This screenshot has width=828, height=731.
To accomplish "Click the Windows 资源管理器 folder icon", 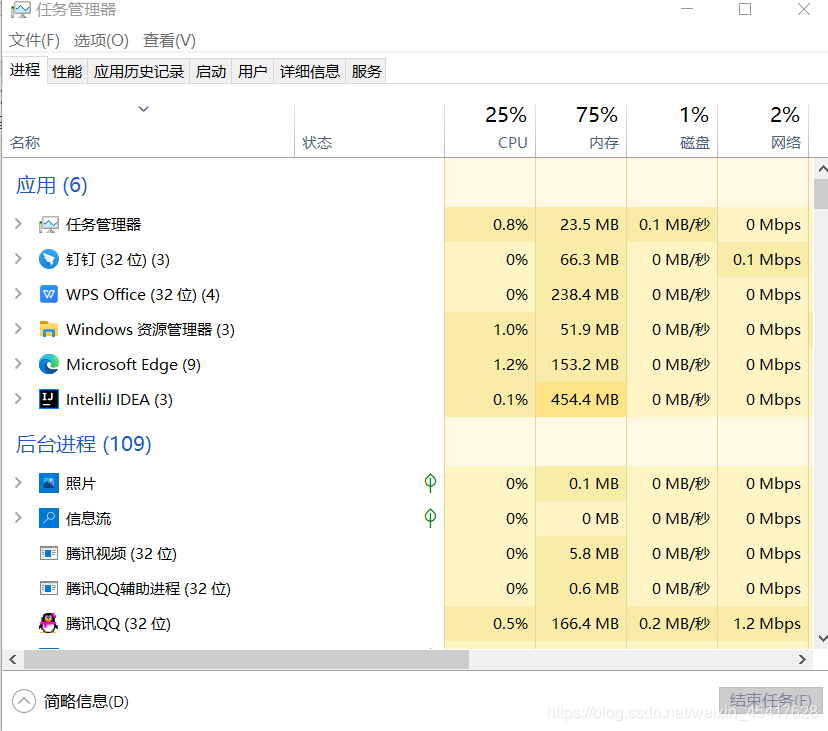I will point(49,329).
